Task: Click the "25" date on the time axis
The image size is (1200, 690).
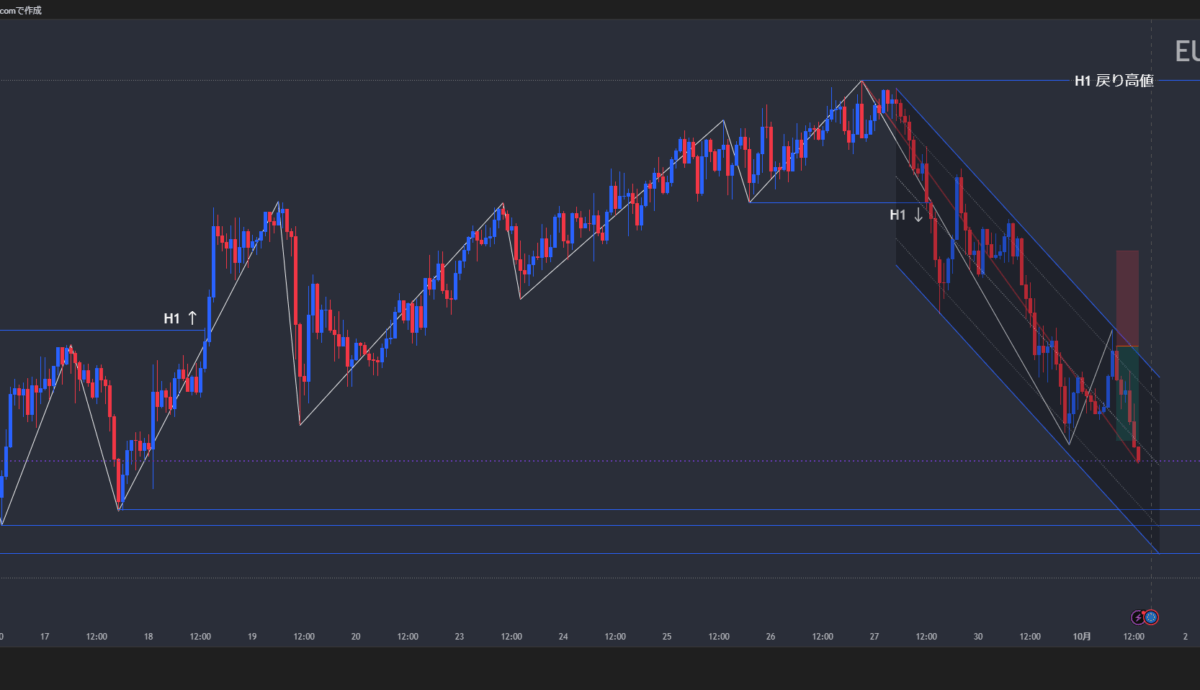Action: [x=667, y=636]
